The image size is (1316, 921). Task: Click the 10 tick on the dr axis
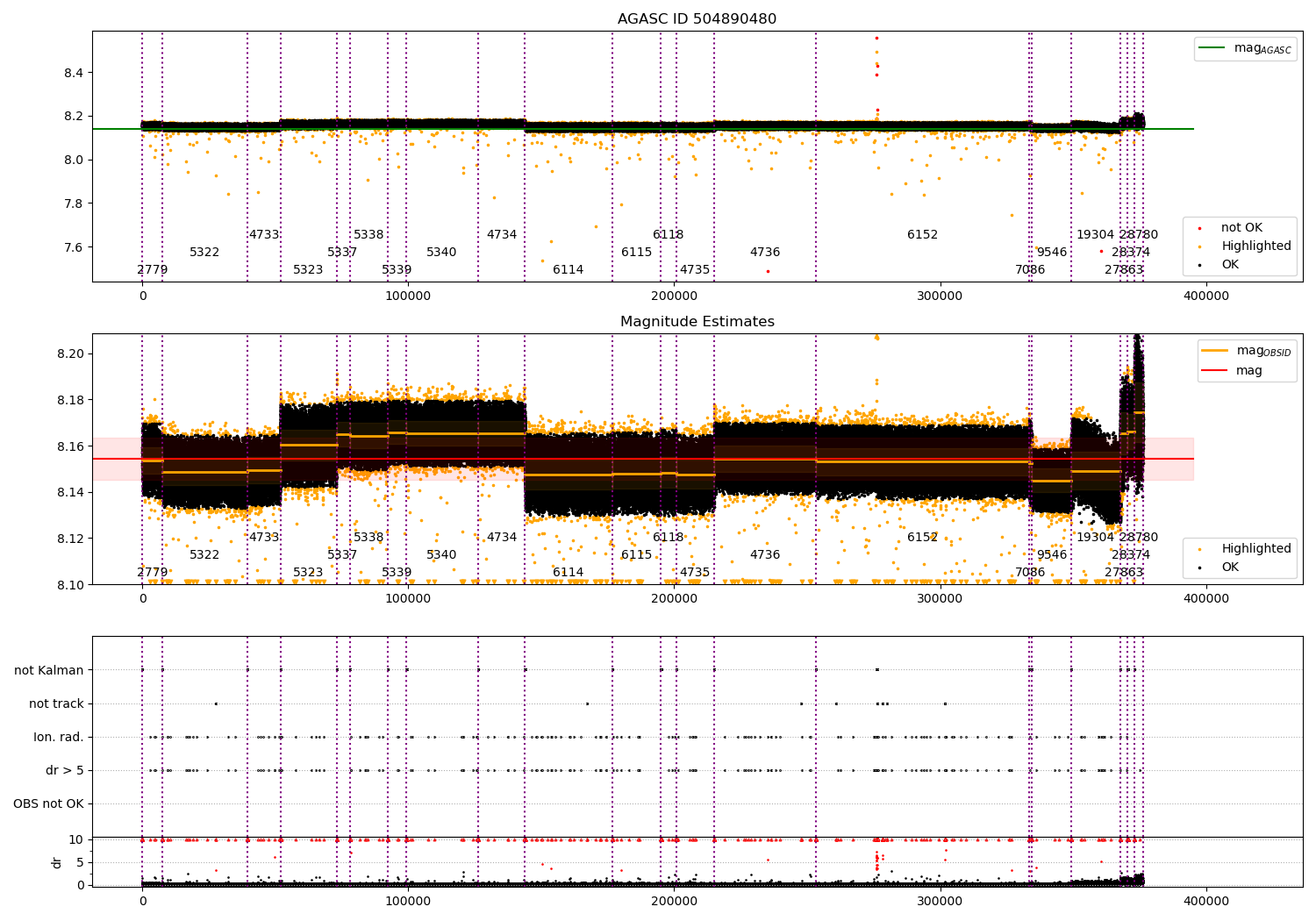click(76, 840)
